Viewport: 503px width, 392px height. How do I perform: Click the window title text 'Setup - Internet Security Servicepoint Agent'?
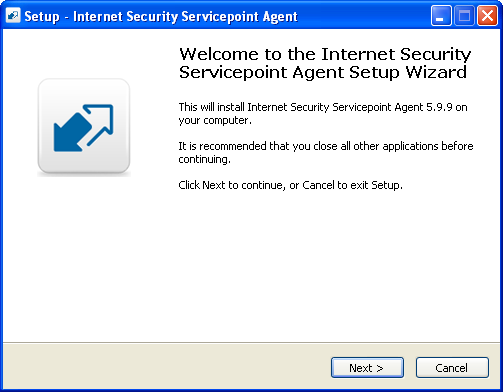pyautogui.click(x=161, y=17)
